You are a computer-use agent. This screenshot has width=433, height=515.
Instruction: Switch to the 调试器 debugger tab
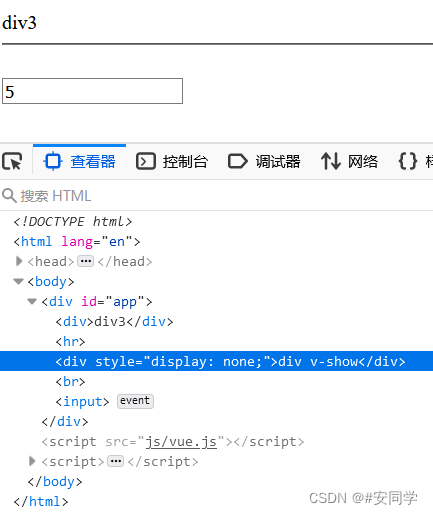tap(264, 161)
